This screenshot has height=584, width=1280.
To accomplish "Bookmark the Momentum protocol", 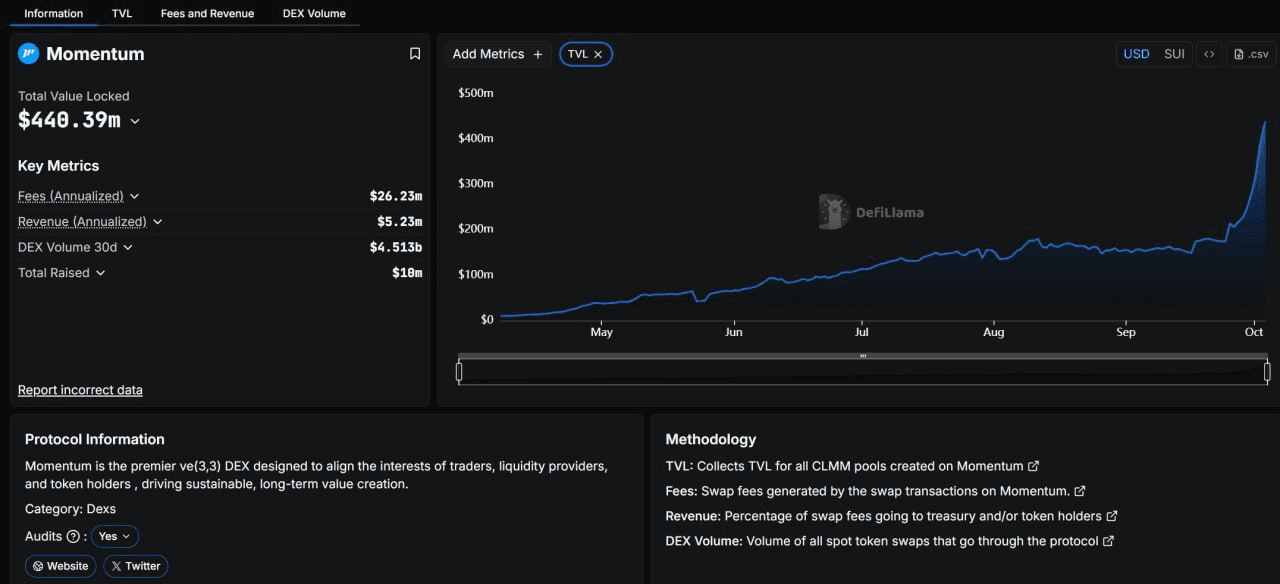I will (x=415, y=54).
